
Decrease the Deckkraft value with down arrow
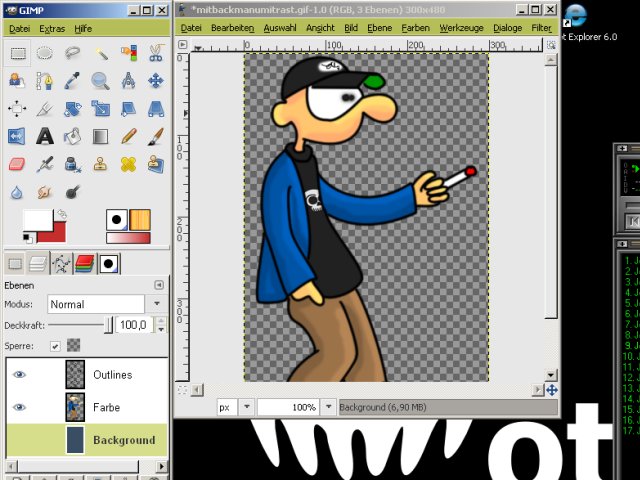(161, 329)
